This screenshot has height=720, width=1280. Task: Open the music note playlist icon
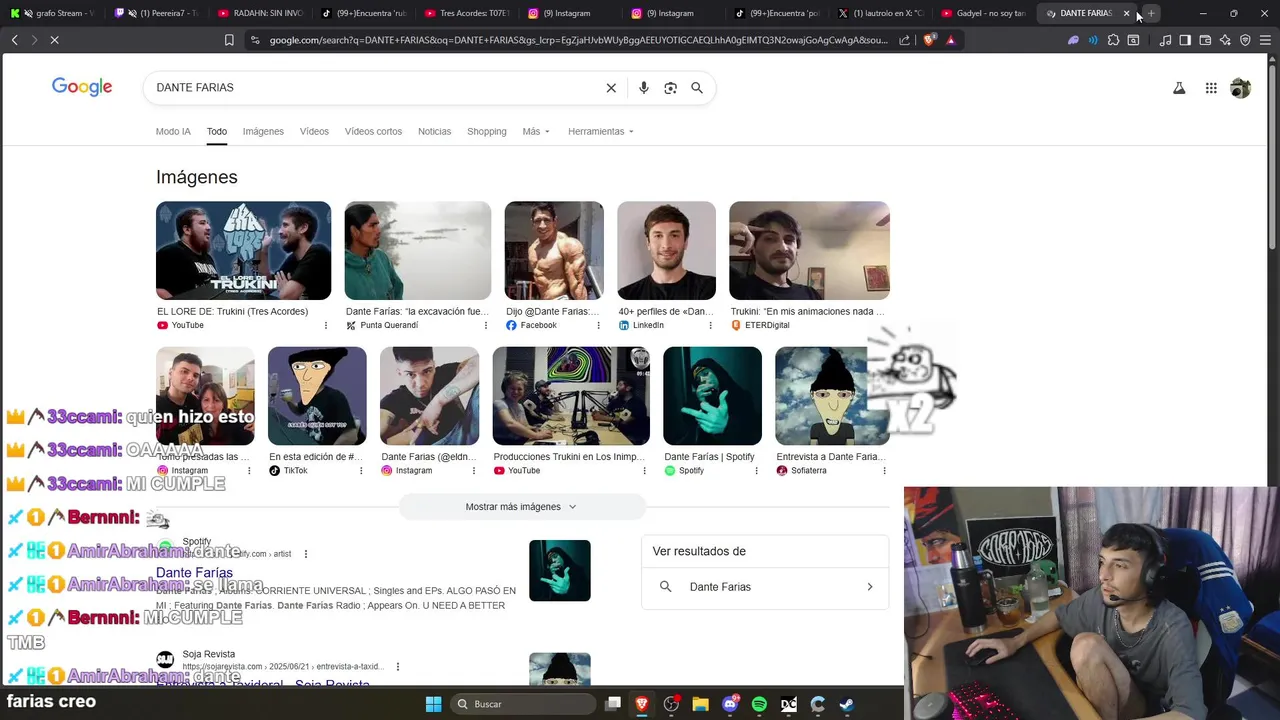tap(1165, 40)
